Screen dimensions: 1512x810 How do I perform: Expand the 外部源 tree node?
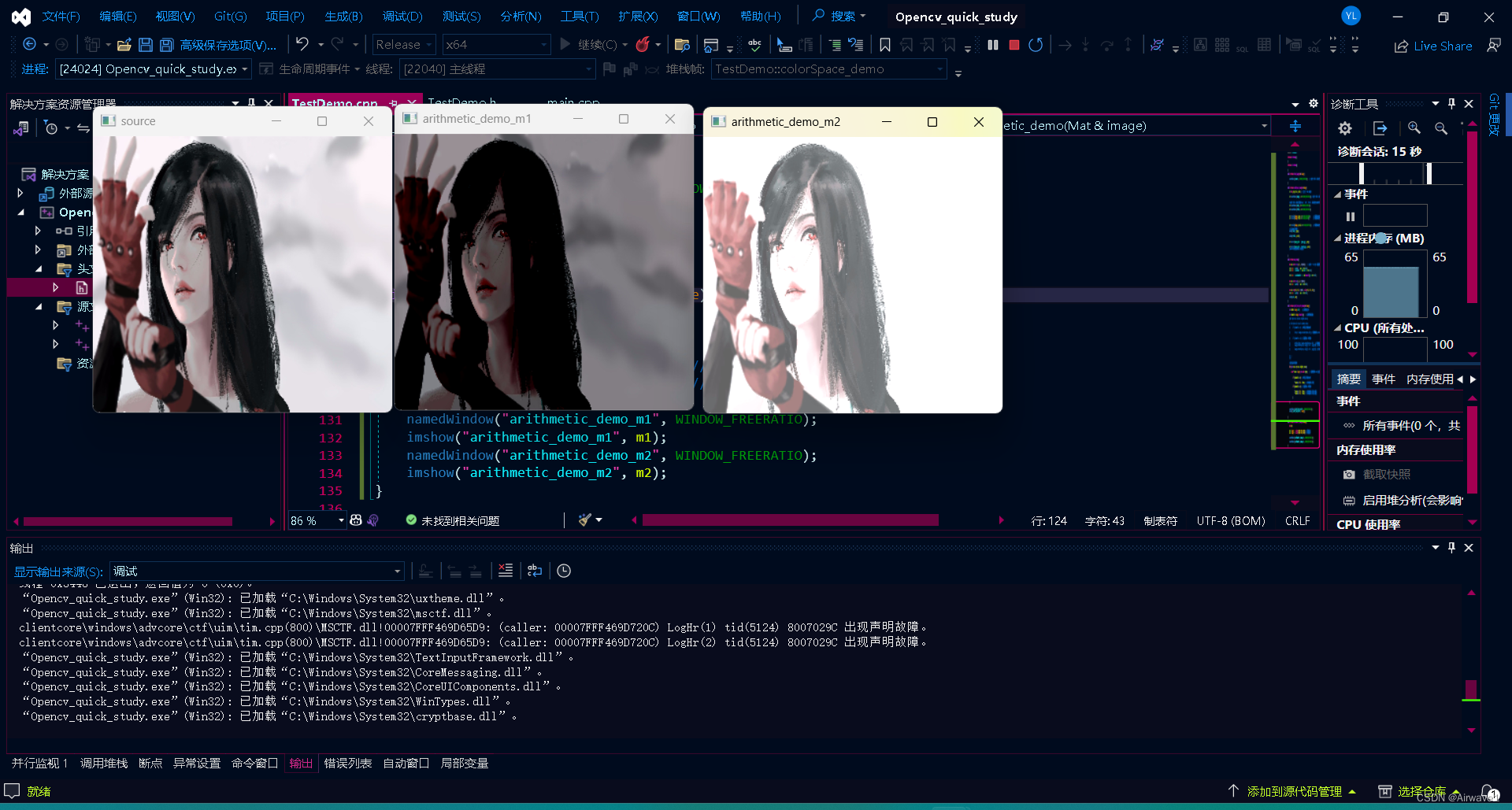click(20, 193)
